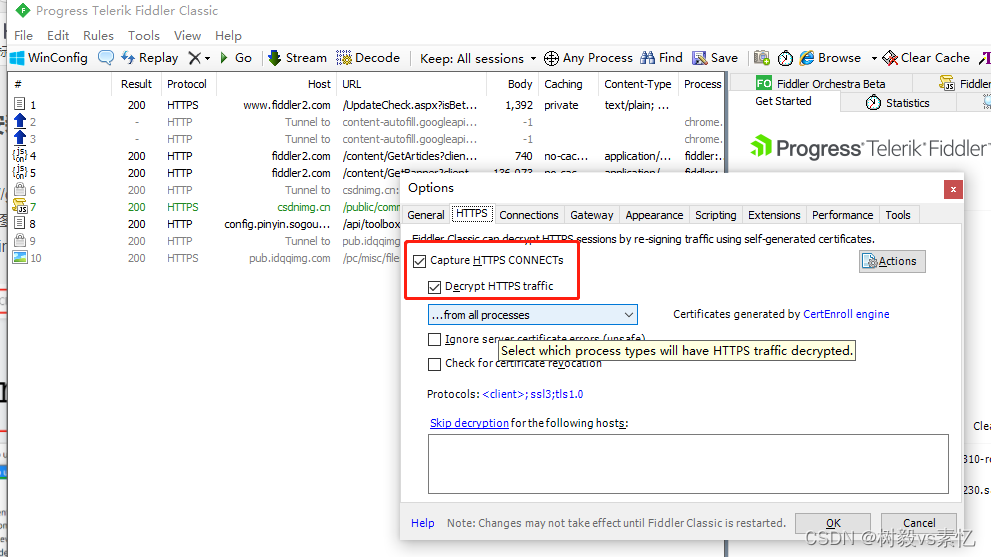The height and width of the screenshot is (557, 991).
Task: Sort by Protocol column header
Action: click(186, 84)
